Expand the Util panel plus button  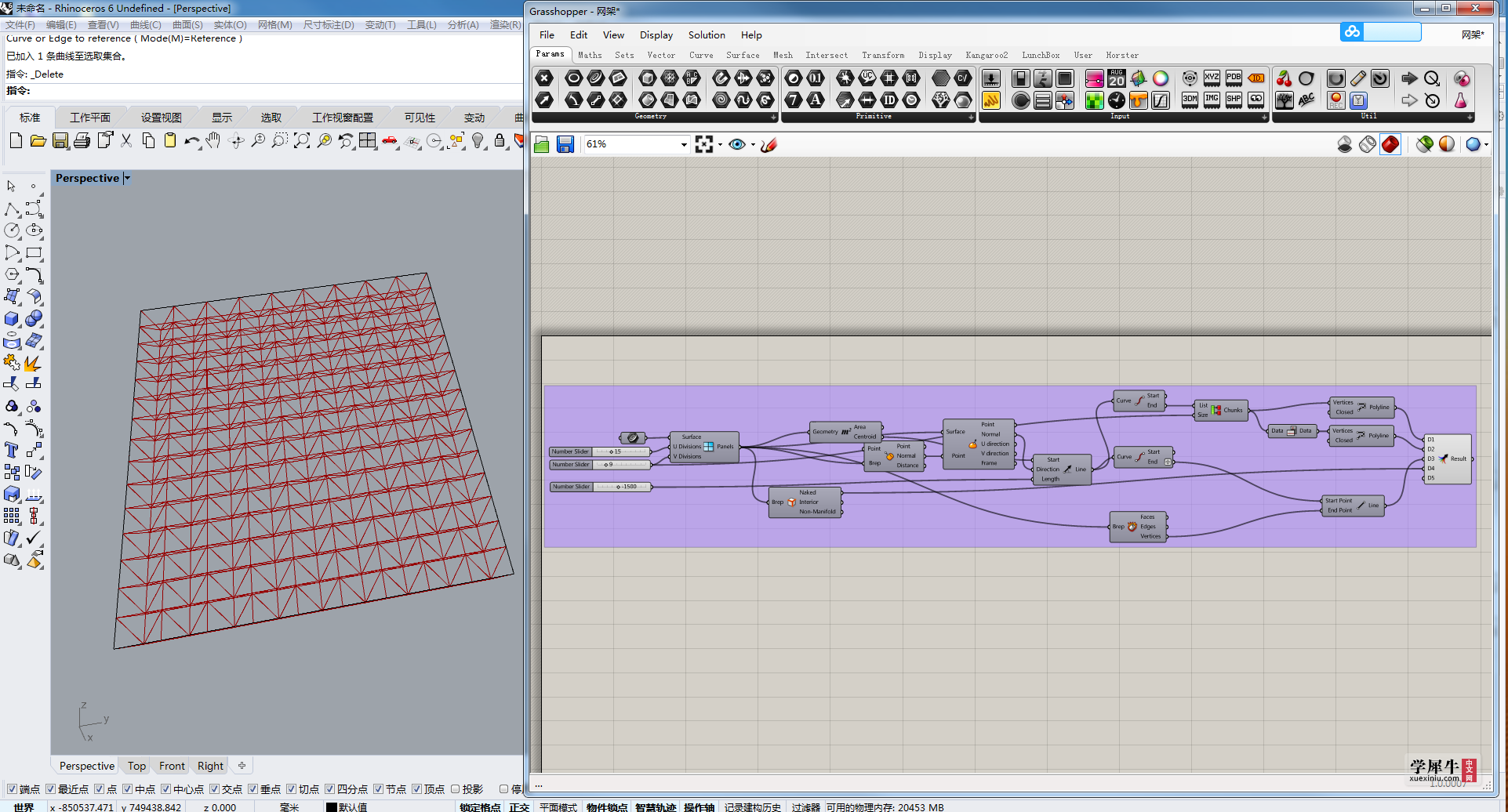[1470, 117]
